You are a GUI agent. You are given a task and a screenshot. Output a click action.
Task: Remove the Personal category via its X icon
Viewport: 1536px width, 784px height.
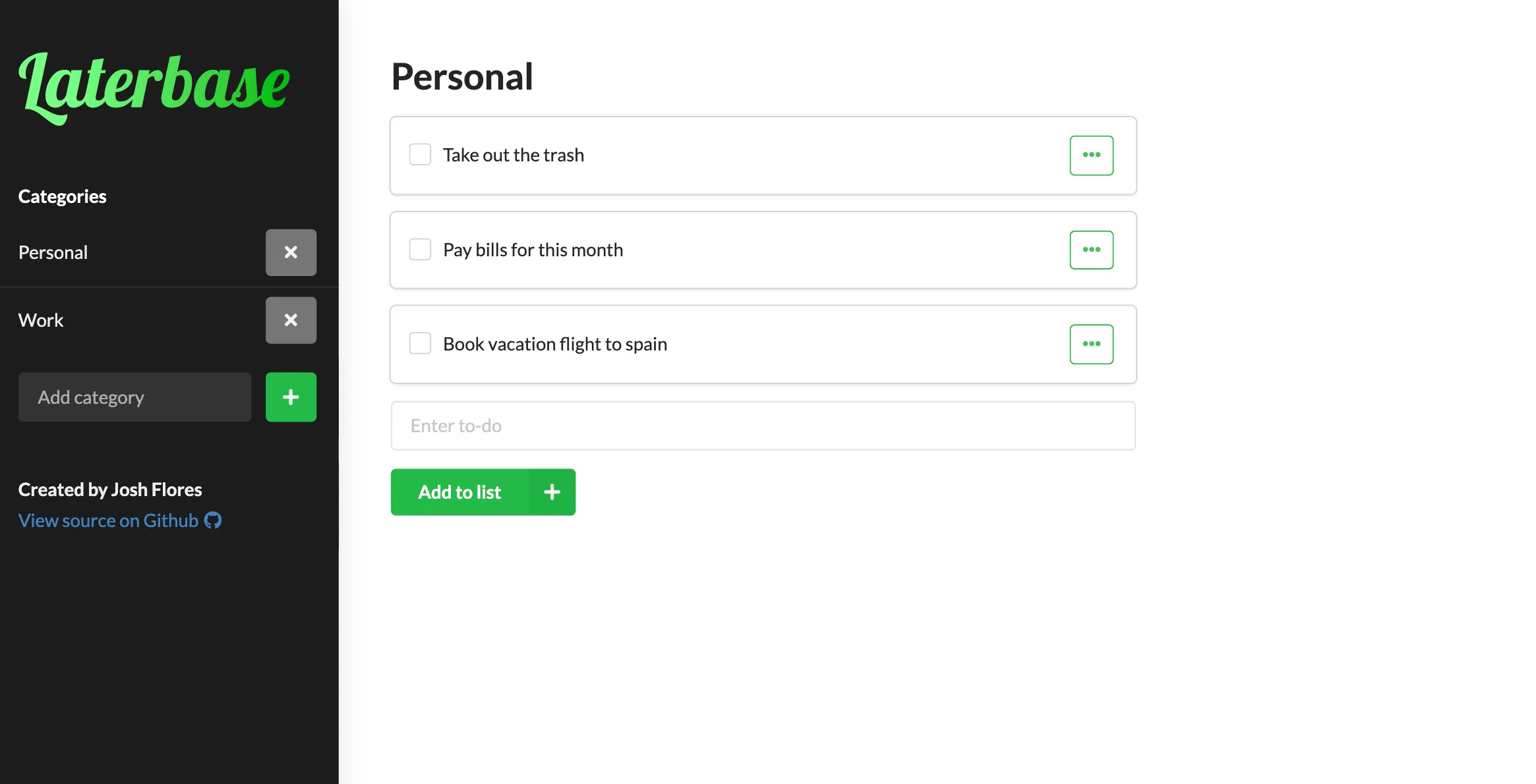pos(291,252)
